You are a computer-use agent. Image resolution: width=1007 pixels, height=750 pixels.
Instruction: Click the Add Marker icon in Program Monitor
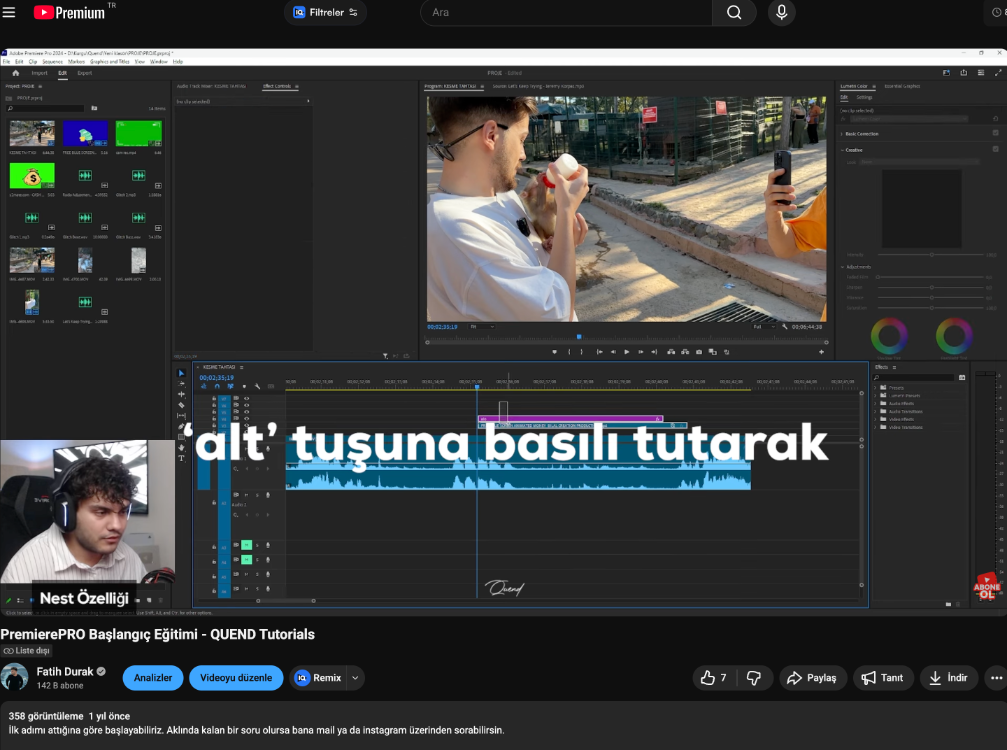pyautogui.click(x=554, y=352)
